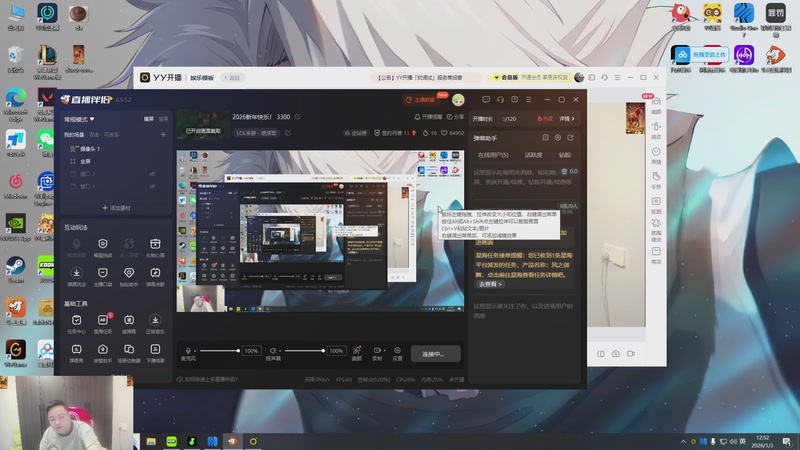Open File Explorer from taskbar
Viewport: 800px width, 450px height.
(151, 441)
